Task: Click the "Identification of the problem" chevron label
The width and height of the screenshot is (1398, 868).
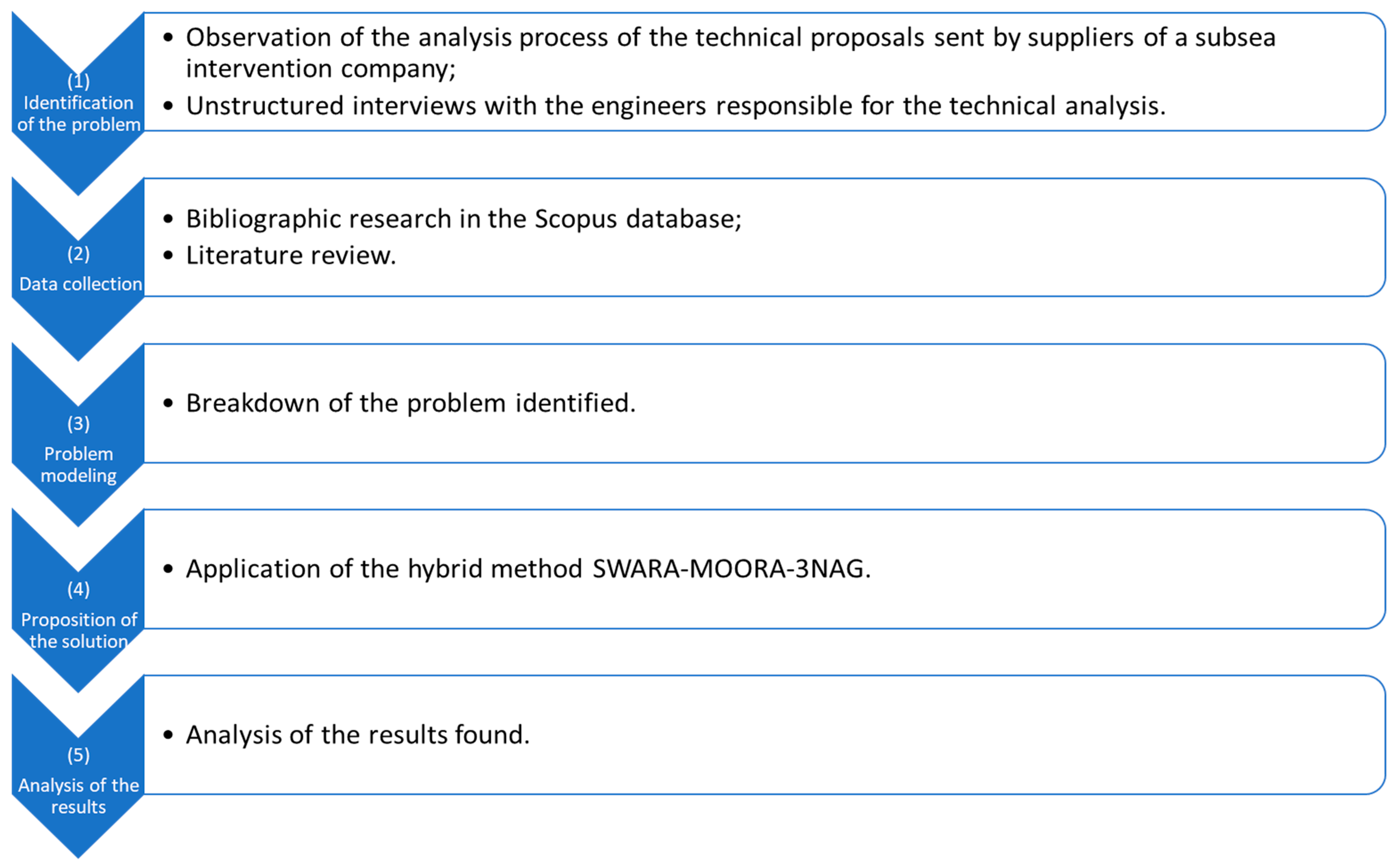Action: [x=79, y=114]
